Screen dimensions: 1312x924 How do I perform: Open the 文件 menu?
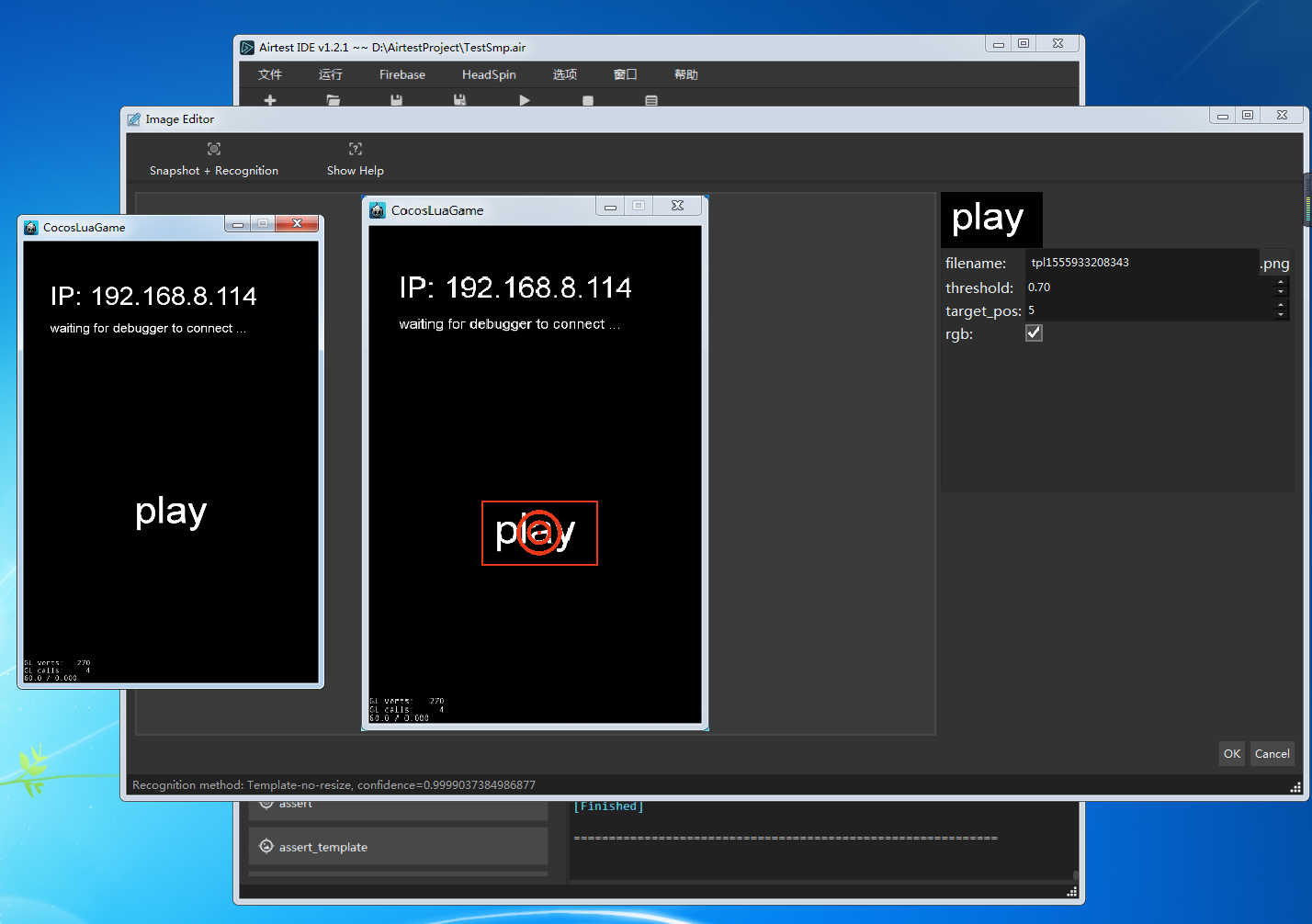pos(270,74)
